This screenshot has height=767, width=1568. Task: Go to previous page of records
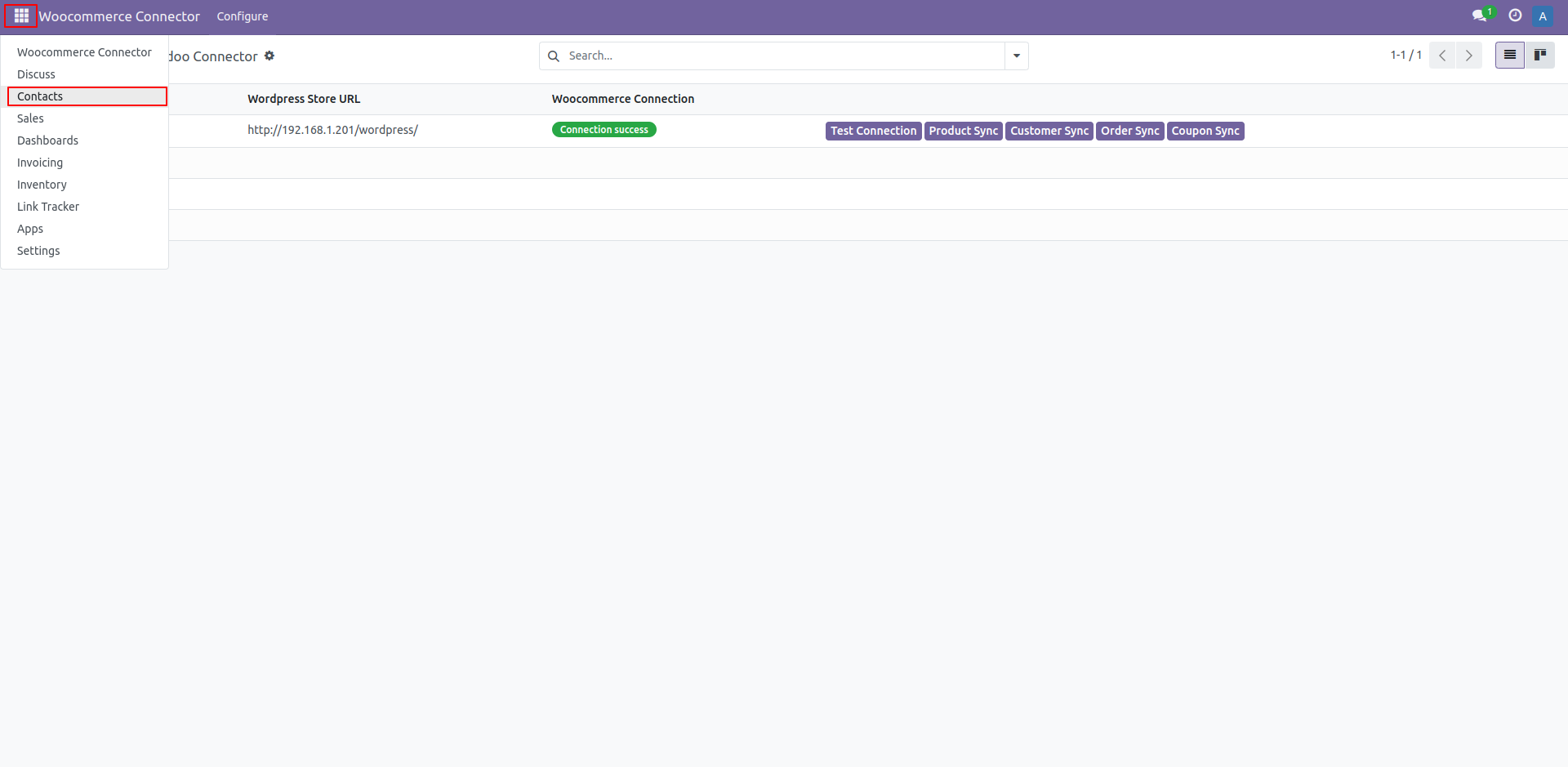[x=1442, y=56]
